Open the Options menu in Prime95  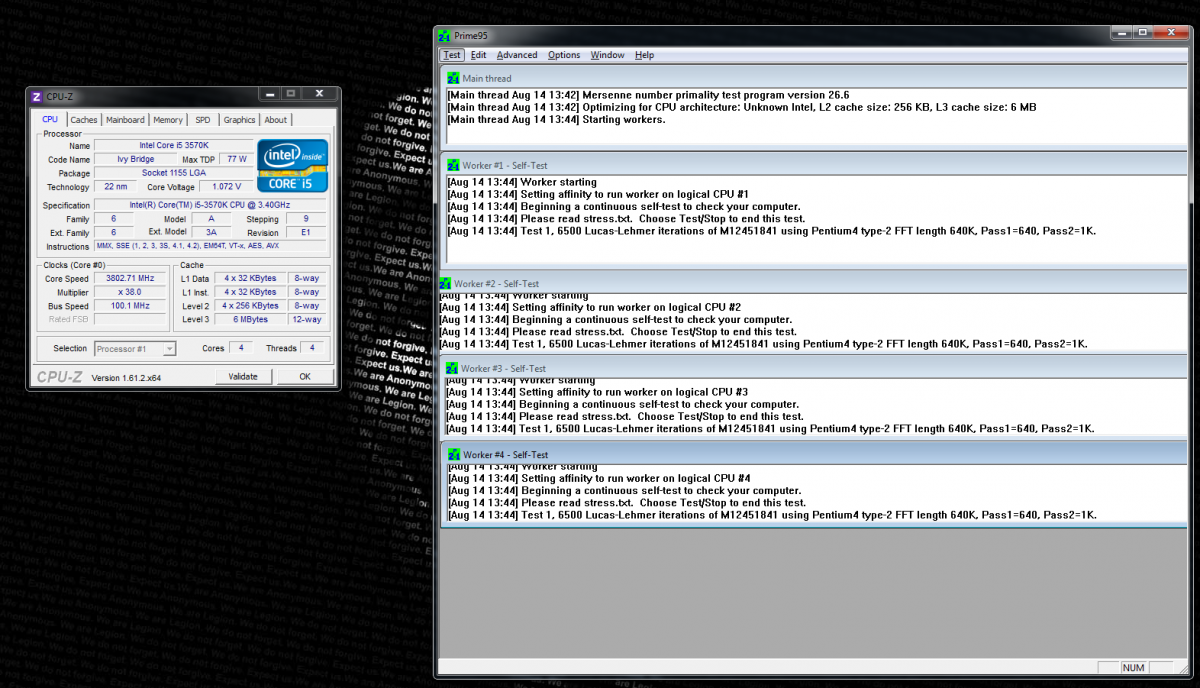pos(564,55)
